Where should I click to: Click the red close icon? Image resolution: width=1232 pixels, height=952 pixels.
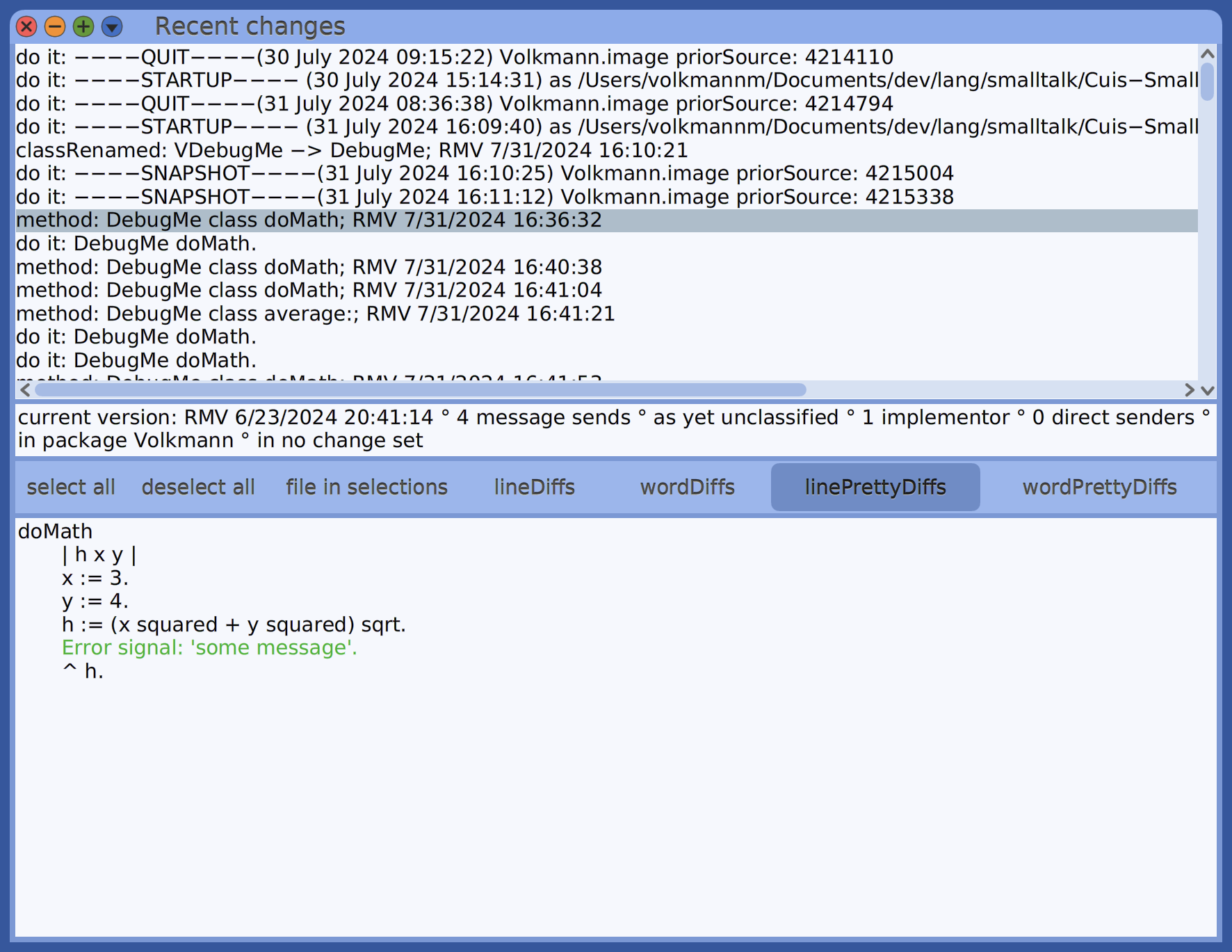[x=26, y=27]
